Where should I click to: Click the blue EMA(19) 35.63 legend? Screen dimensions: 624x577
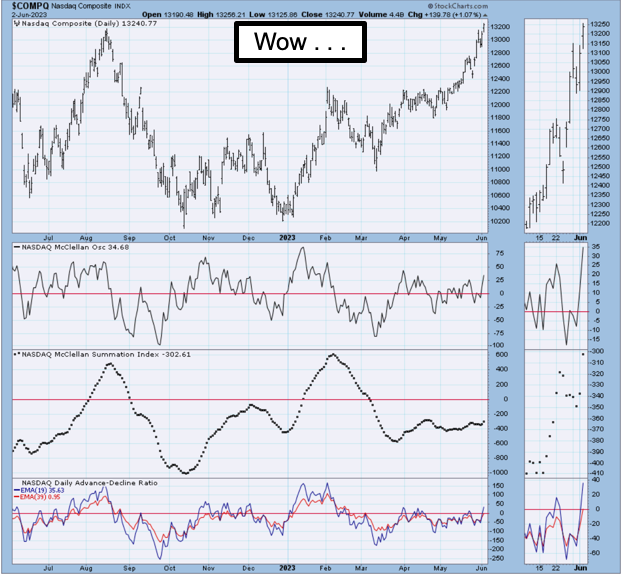(x=39, y=490)
